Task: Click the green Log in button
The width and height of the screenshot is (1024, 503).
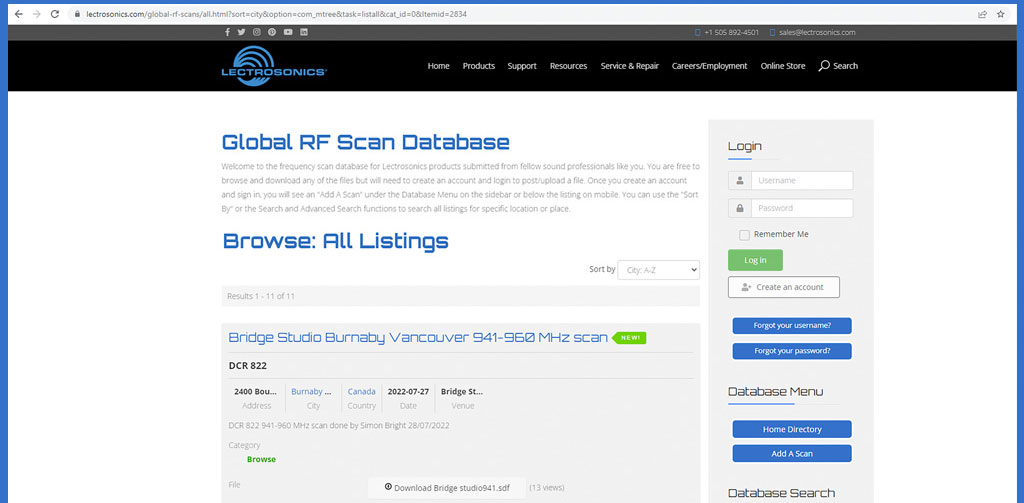Action: (x=755, y=260)
